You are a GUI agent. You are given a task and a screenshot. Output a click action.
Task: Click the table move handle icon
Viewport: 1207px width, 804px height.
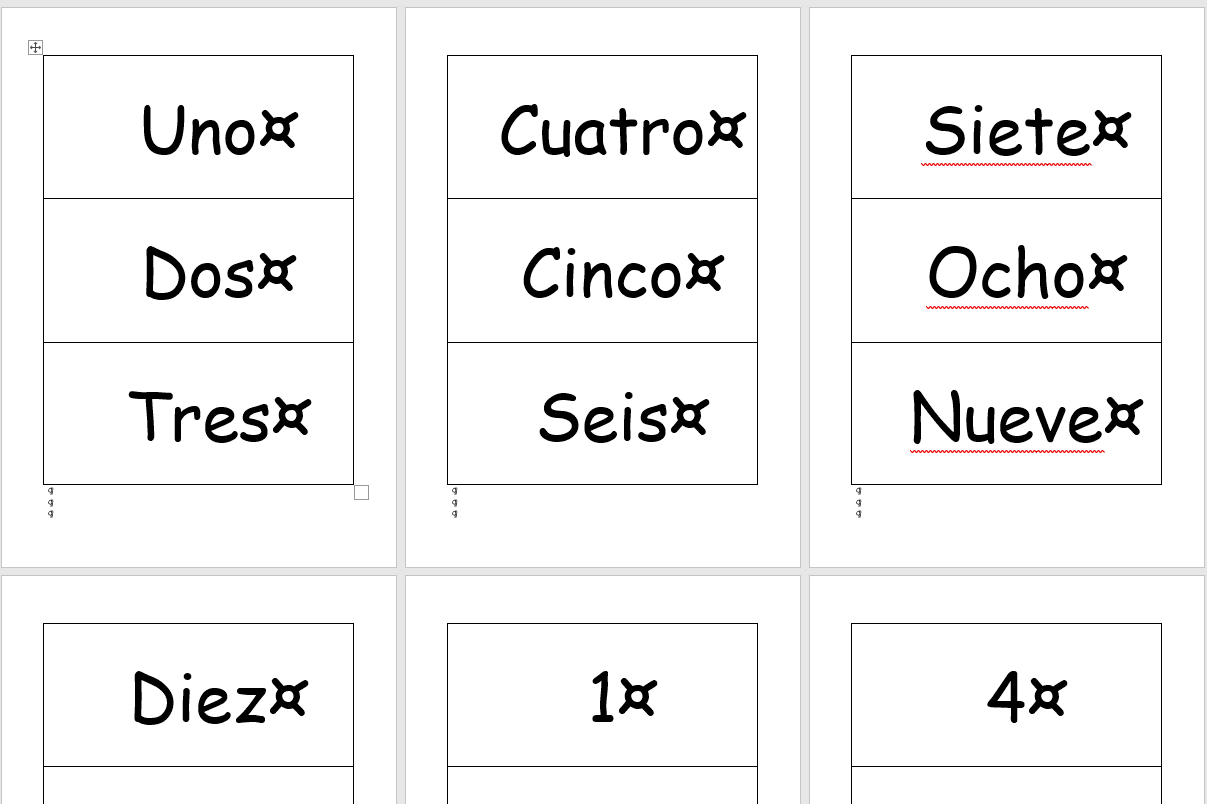point(36,47)
